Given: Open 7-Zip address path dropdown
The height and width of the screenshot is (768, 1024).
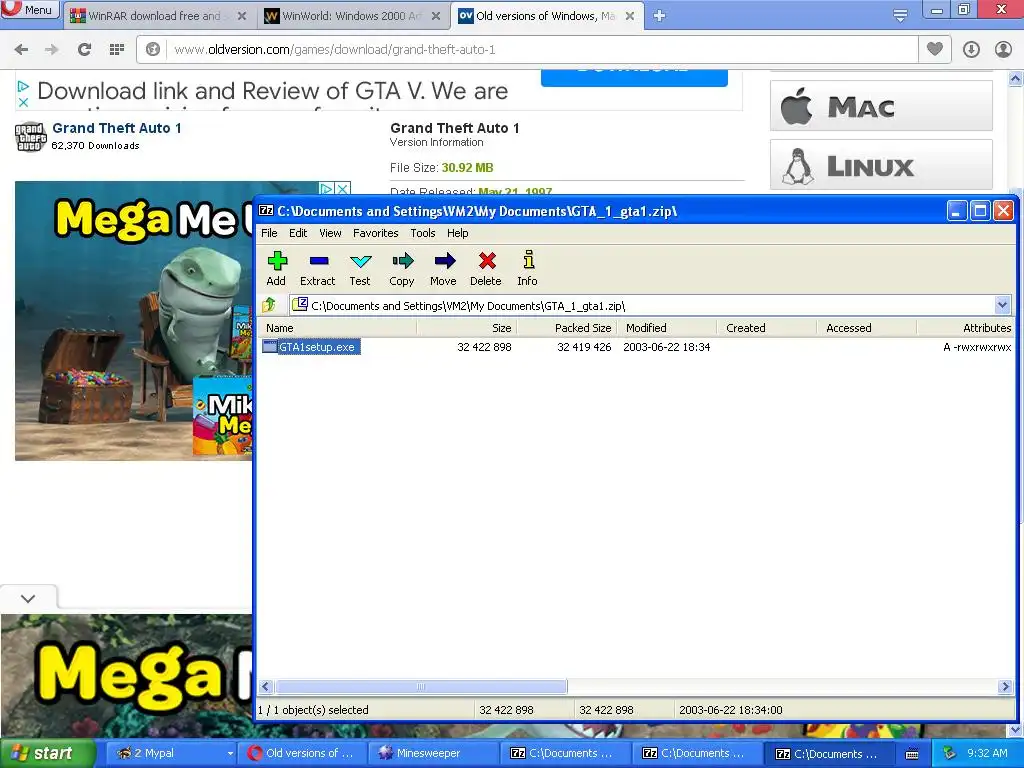Looking at the screenshot, I should 1002,305.
